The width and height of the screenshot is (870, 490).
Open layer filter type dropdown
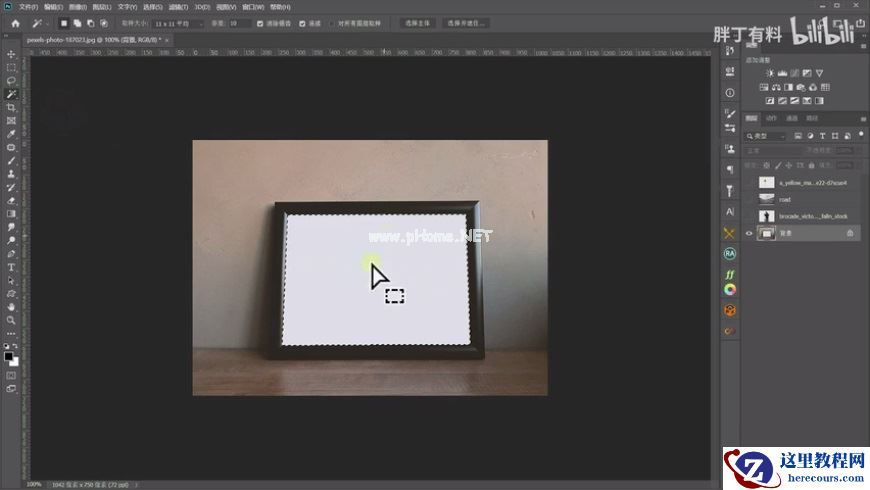pos(766,136)
